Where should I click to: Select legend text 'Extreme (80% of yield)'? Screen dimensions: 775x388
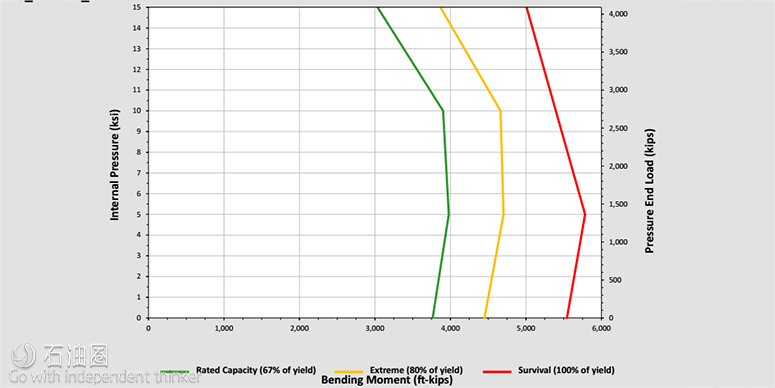[417, 370]
